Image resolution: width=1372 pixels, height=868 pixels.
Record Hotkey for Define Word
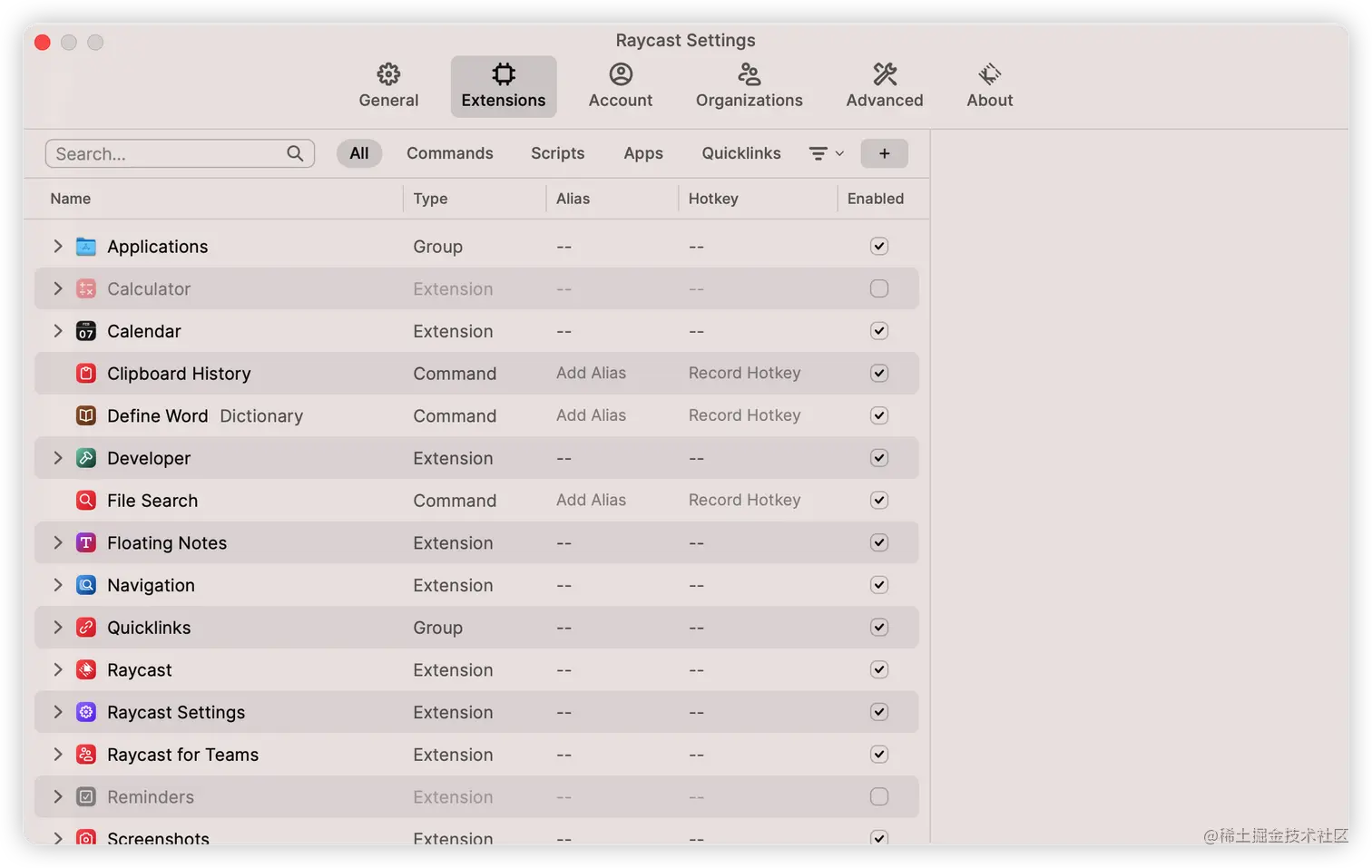(744, 415)
